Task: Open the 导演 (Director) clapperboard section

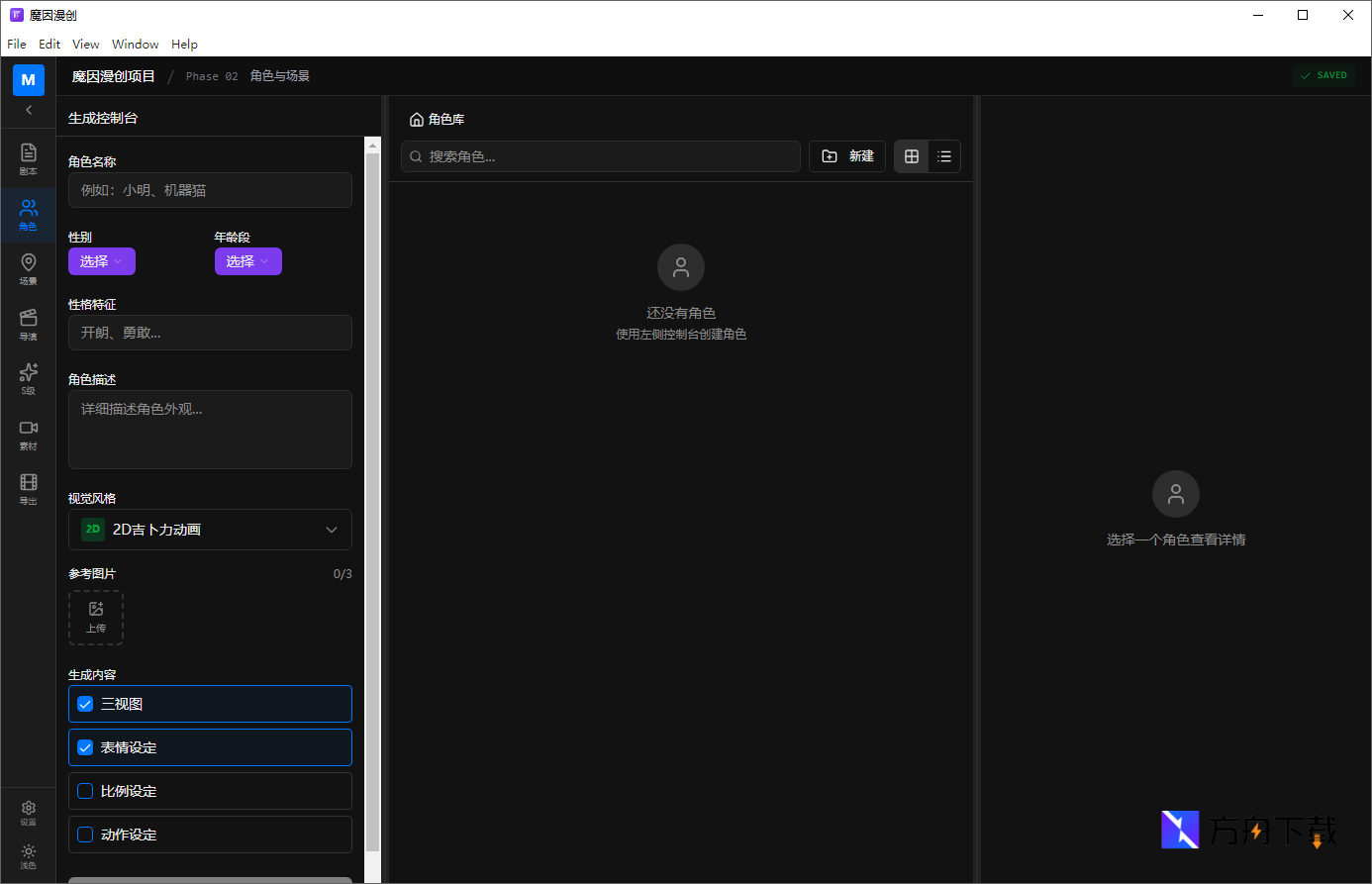Action: (28, 324)
